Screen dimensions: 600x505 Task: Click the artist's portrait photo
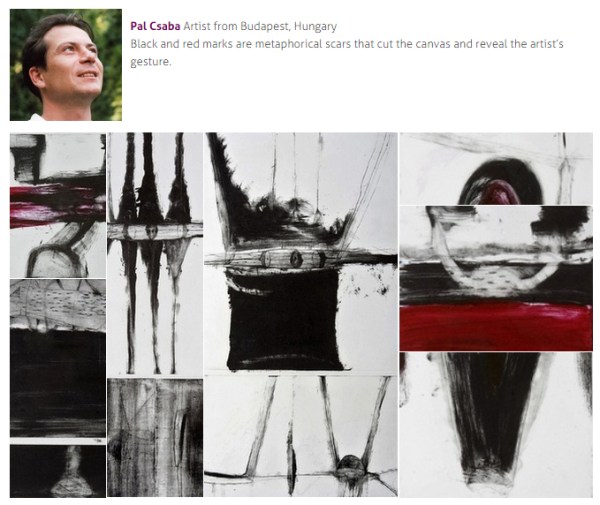66,65
